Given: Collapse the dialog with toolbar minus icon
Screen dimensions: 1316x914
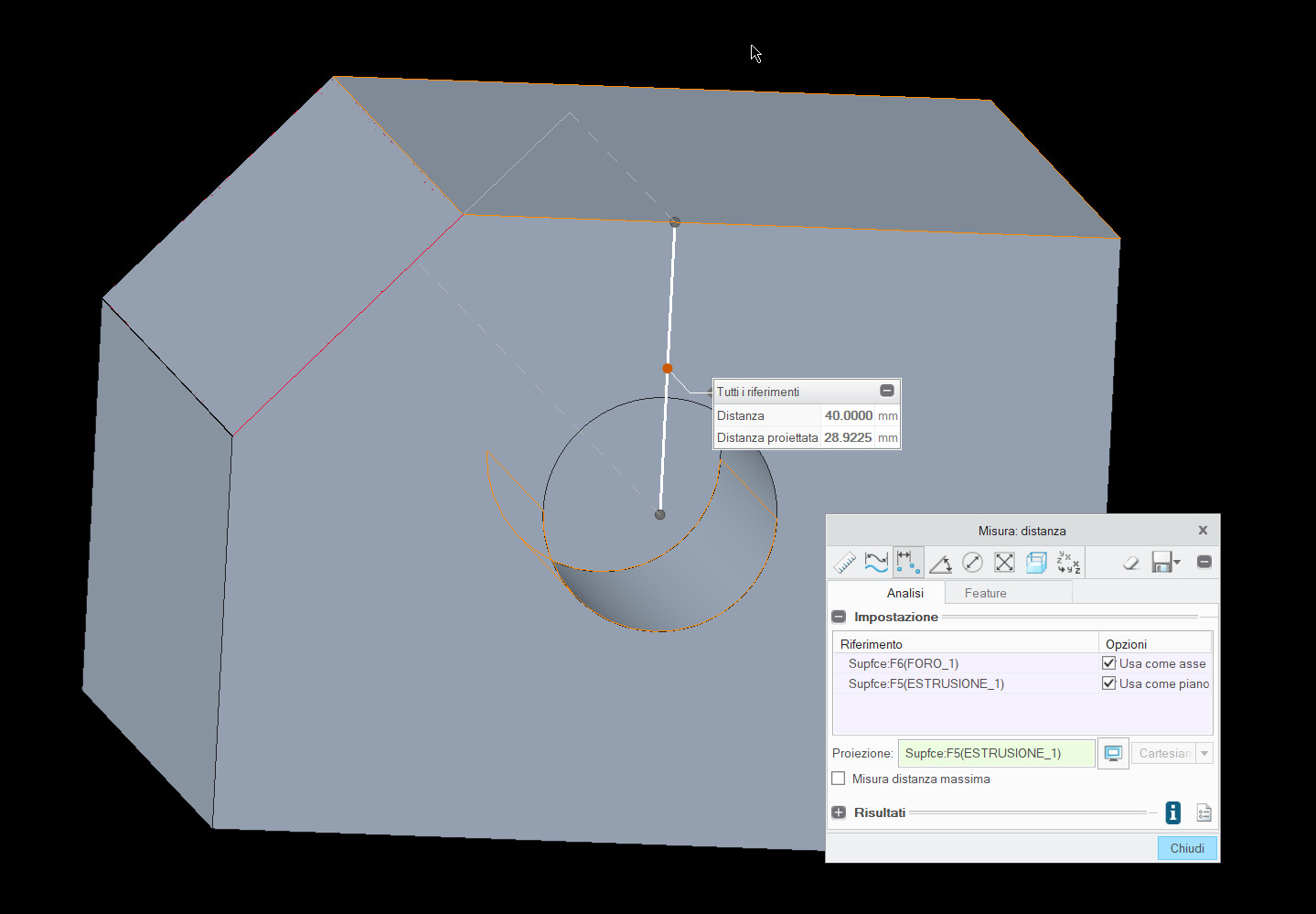Looking at the screenshot, I should (x=1204, y=562).
